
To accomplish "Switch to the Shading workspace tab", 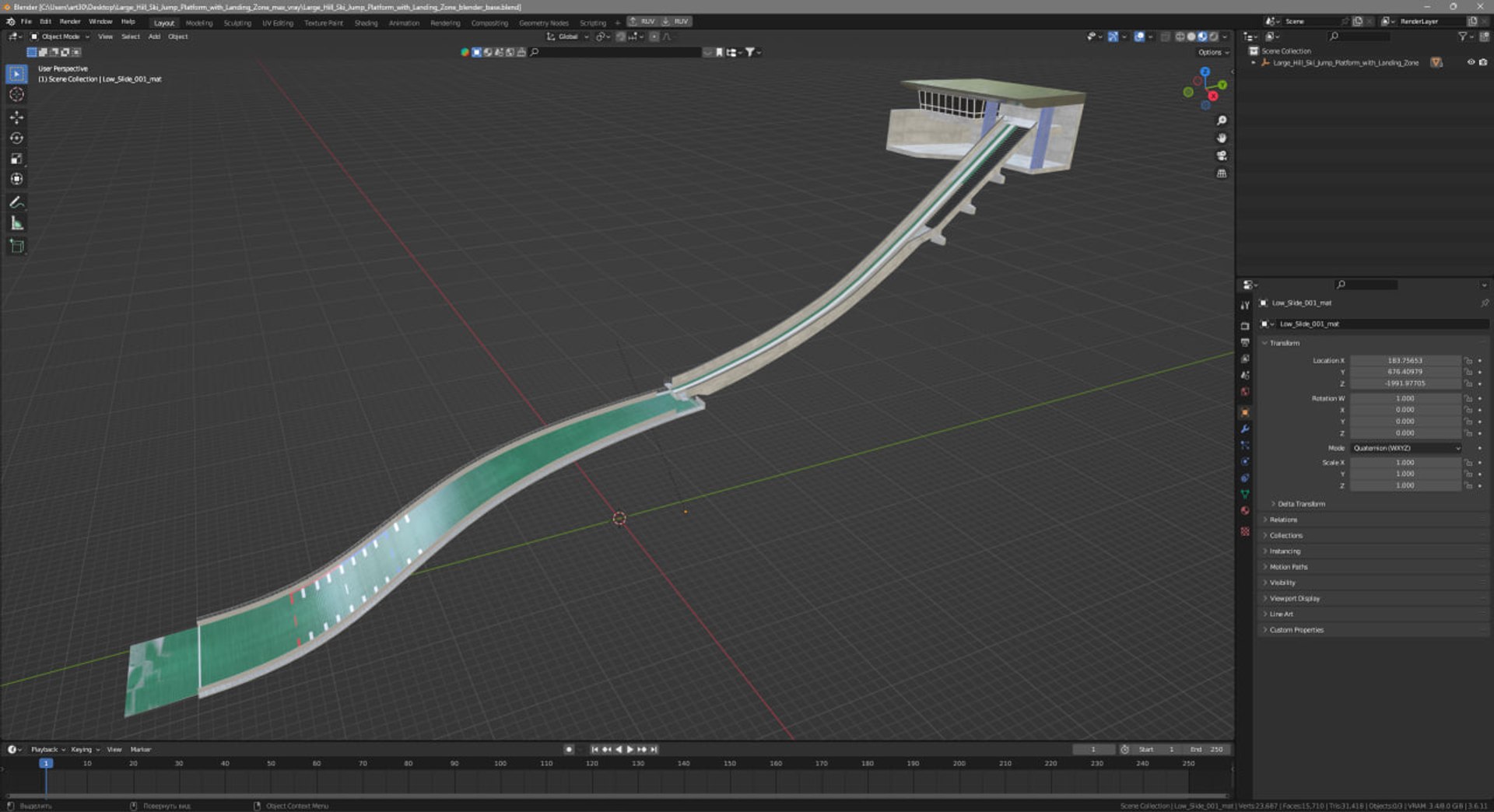I will tap(366, 23).
